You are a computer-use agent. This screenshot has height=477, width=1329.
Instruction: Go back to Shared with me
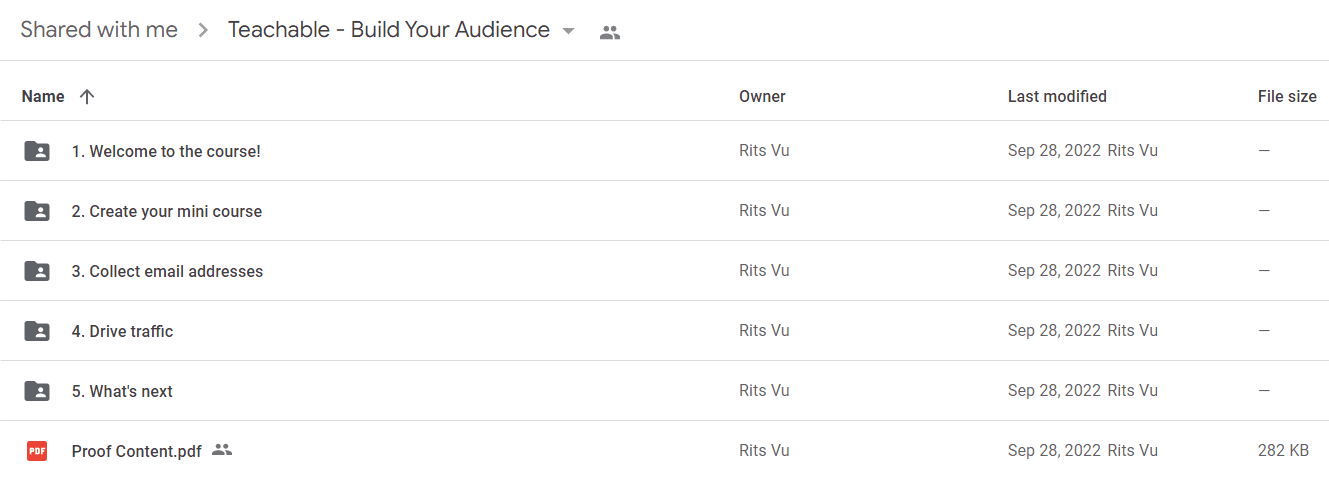pos(99,30)
